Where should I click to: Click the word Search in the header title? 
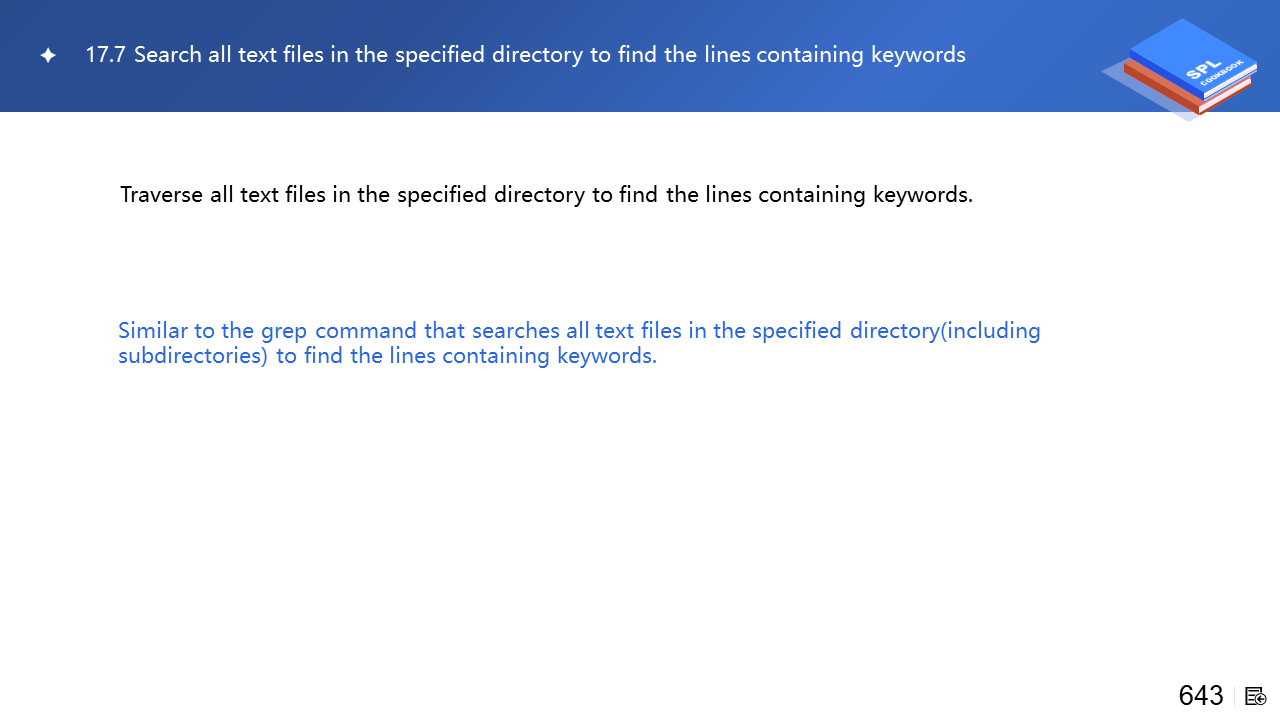tap(168, 55)
